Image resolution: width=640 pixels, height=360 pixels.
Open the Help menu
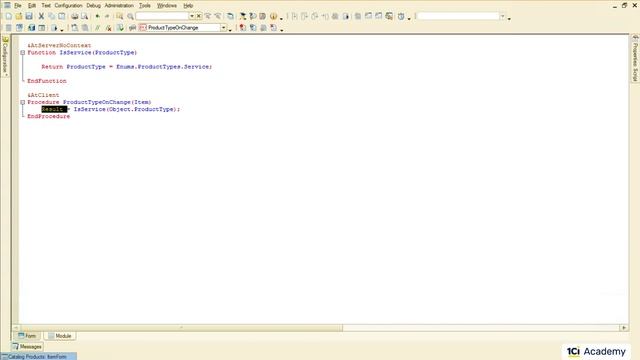(x=188, y=6)
